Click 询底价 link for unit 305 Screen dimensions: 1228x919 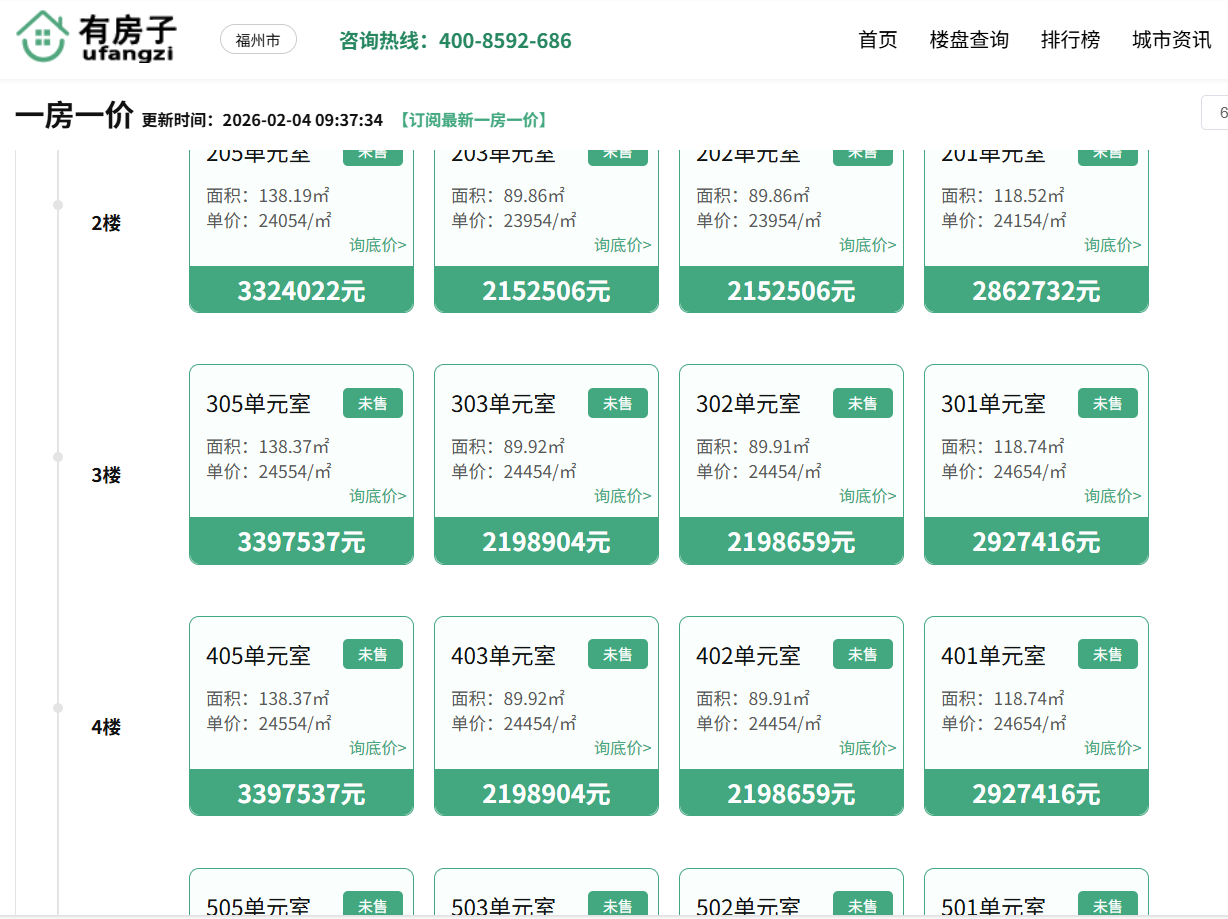(x=377, y=496)
